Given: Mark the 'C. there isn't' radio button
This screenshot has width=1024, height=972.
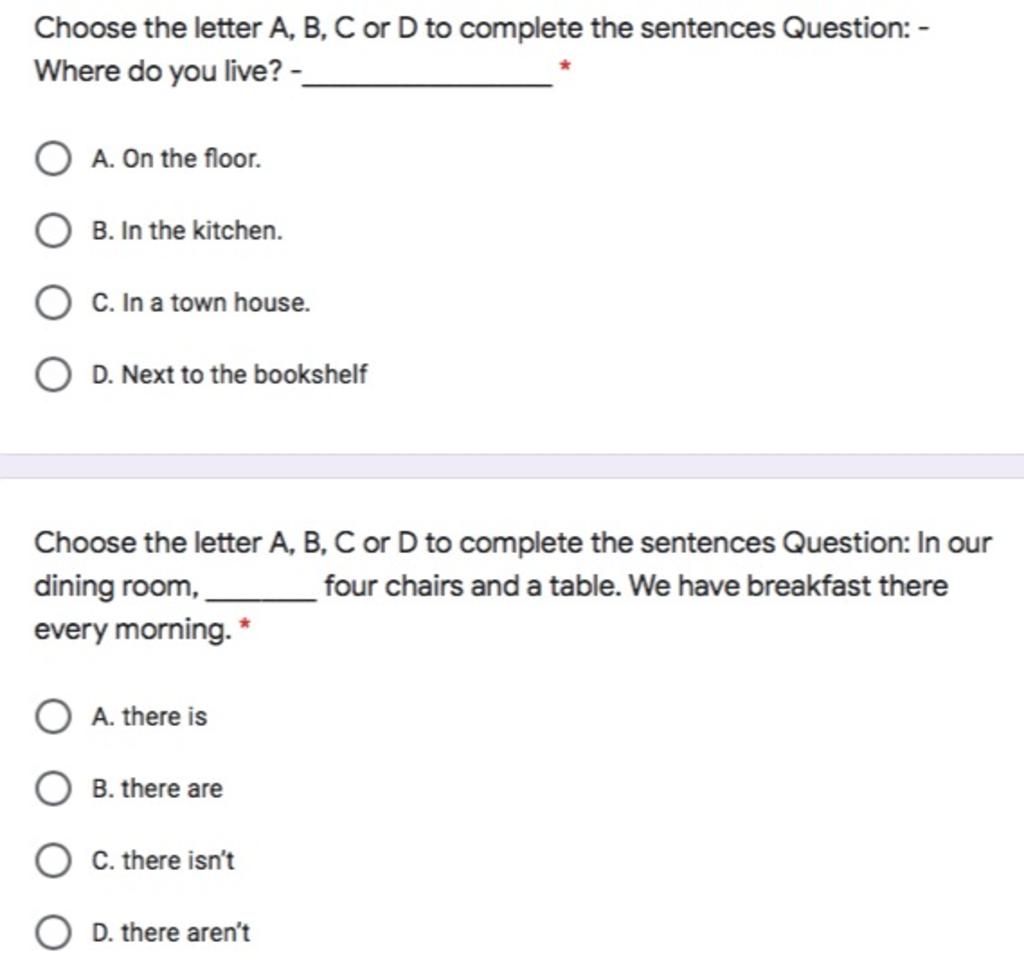Looking at the screenshot, I should (53, 860).
